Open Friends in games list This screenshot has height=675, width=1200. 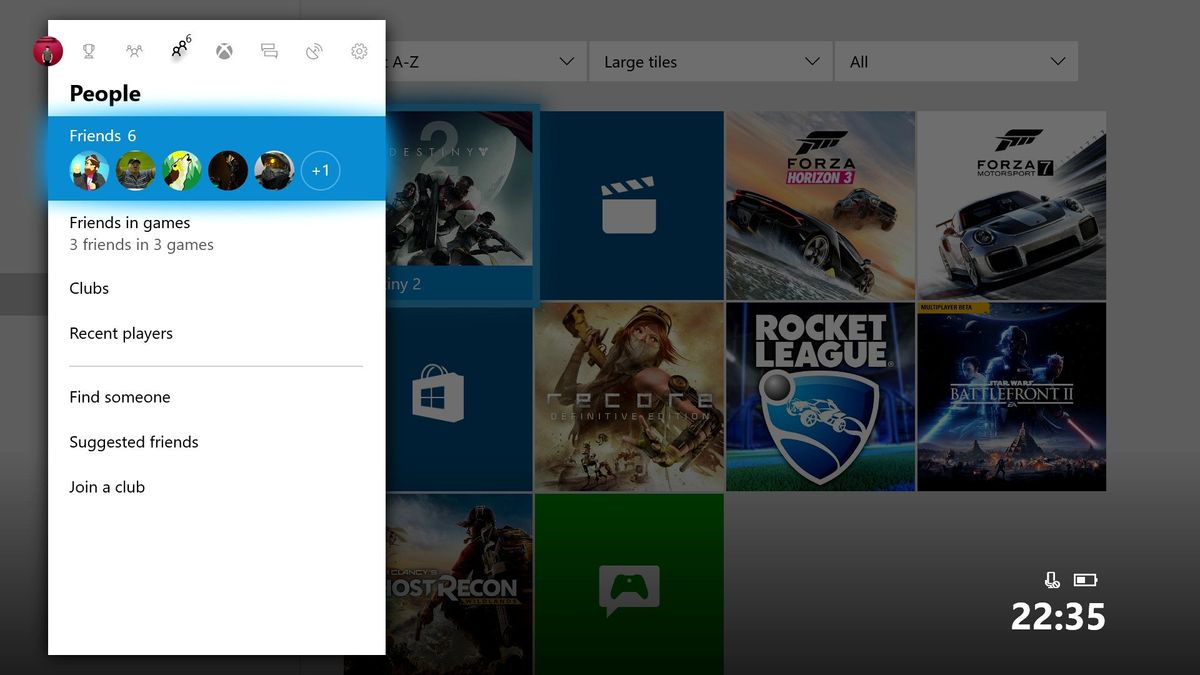tap(129, 222)
